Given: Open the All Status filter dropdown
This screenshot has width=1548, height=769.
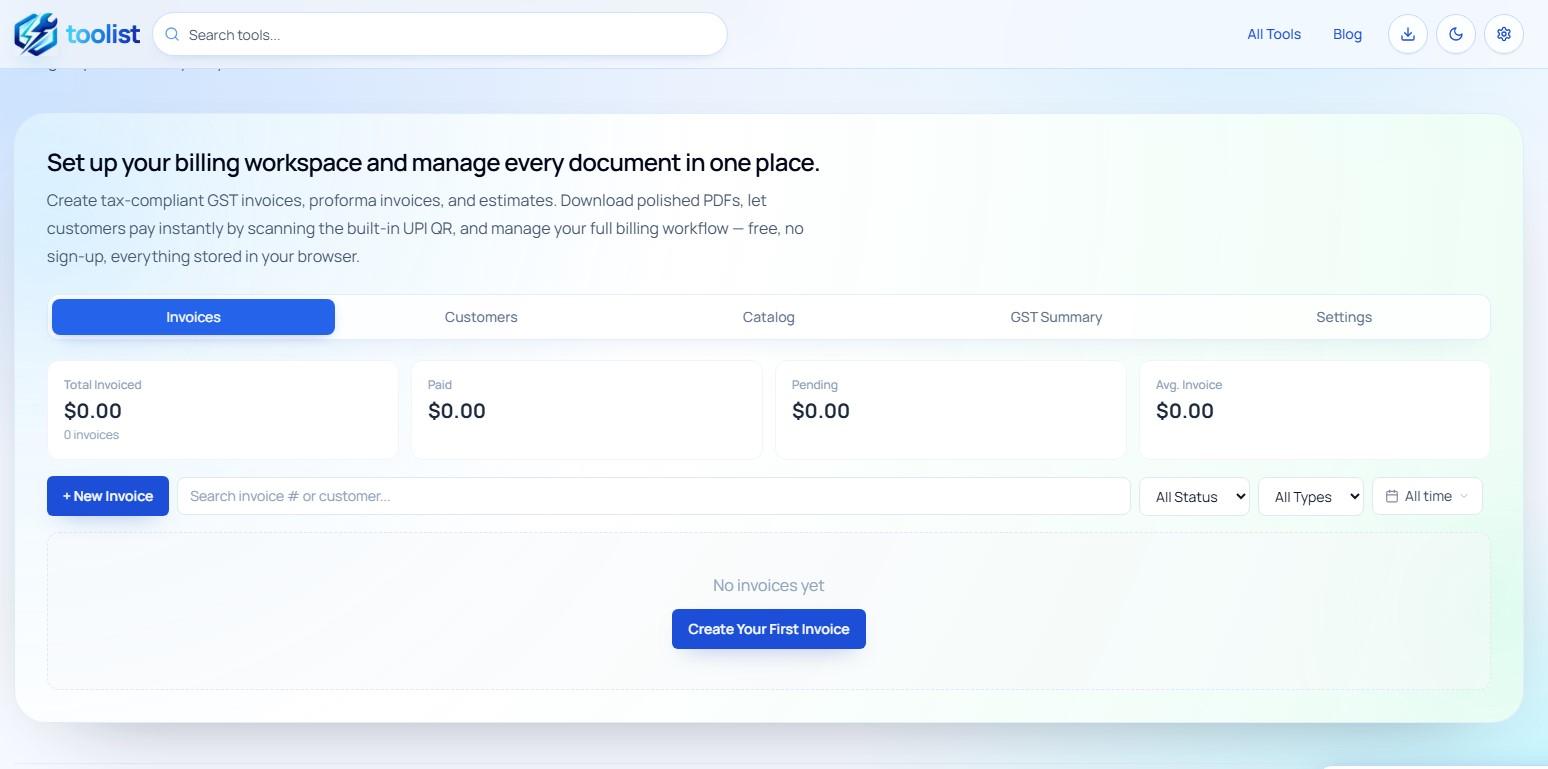Looking at the screenshot, I should tap(1194, 496).
